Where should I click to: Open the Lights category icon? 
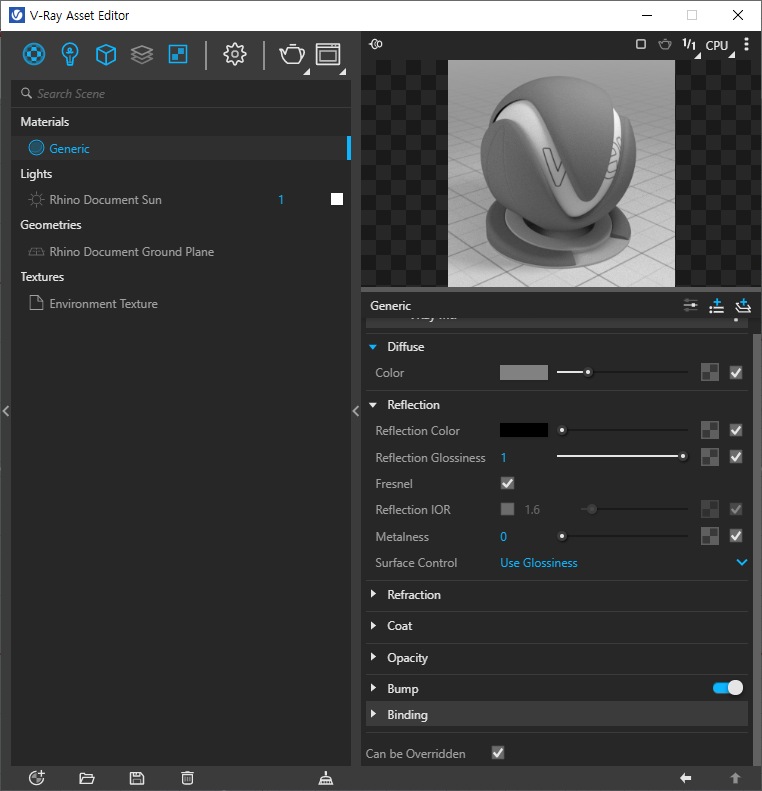click(70, 54)
